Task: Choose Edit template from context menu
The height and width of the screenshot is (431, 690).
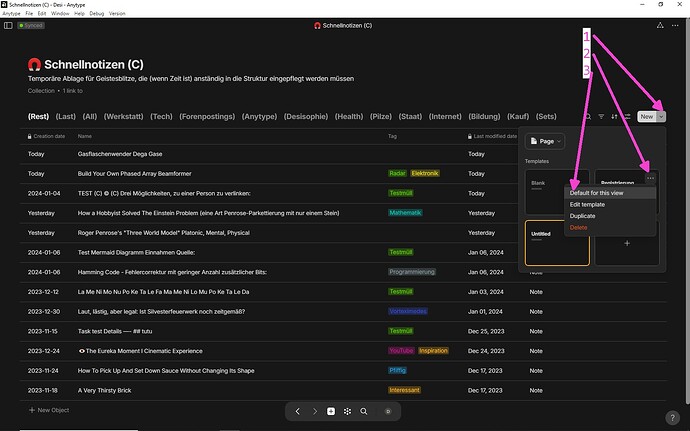Action: 610,204
